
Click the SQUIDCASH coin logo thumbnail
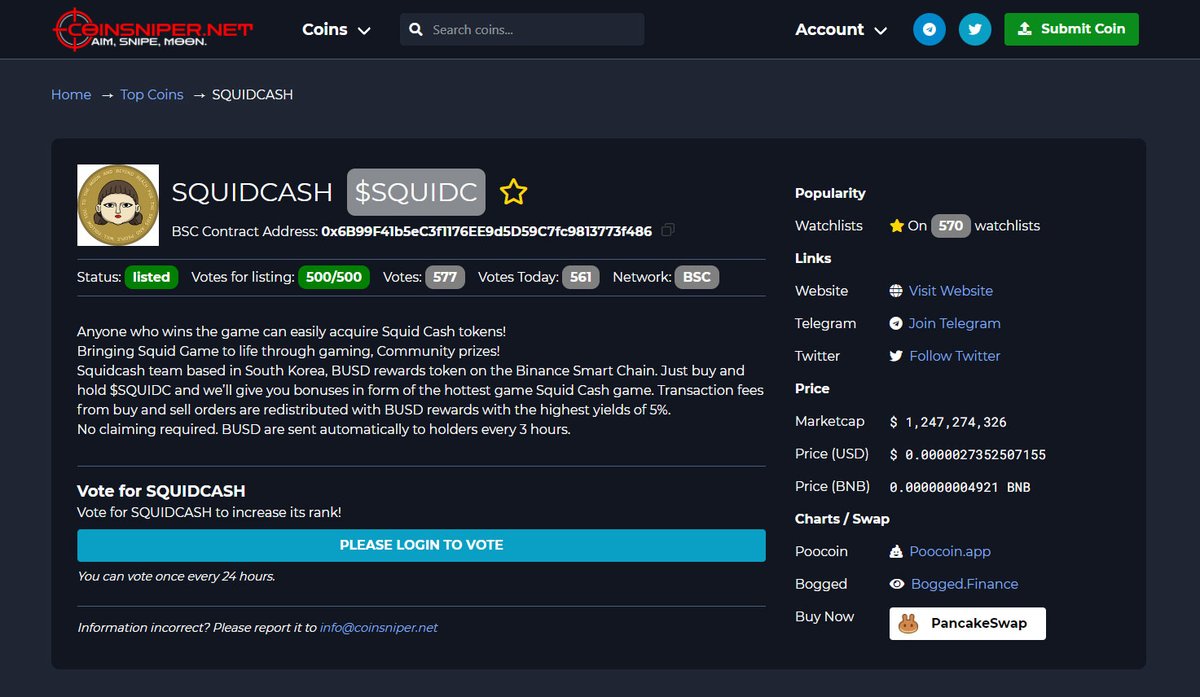118,205
